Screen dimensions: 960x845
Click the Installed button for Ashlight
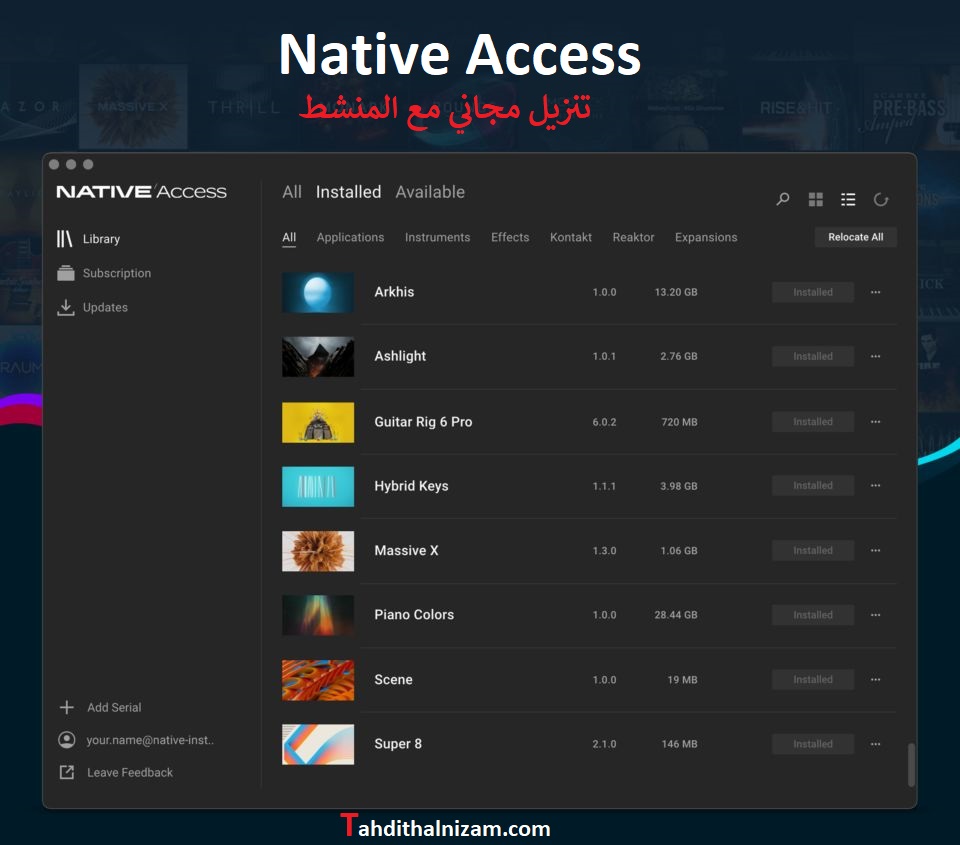812,356
